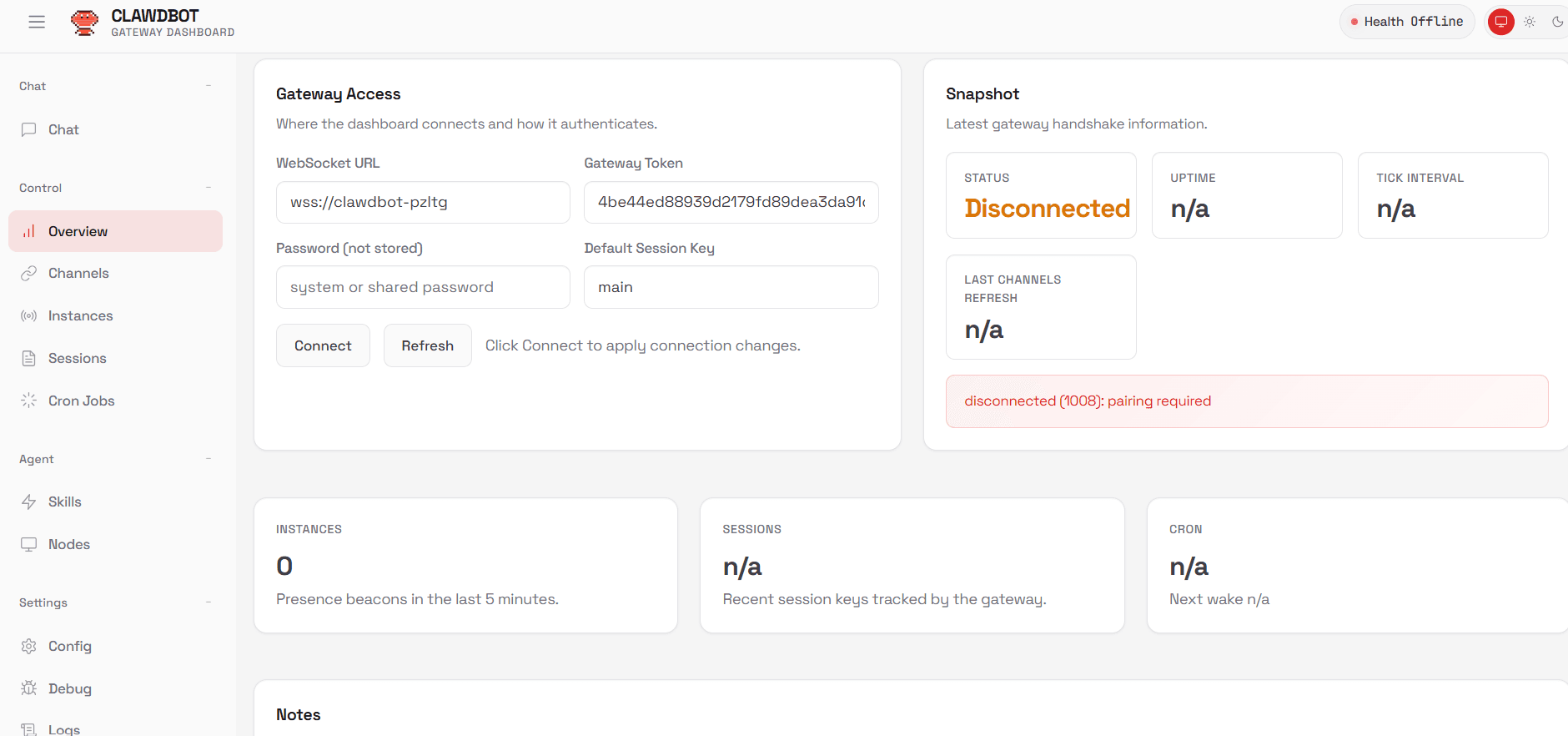The image size is (1568, 736).
Task: Click the Chat icon in sidebar
Action: tap(29, 129)
